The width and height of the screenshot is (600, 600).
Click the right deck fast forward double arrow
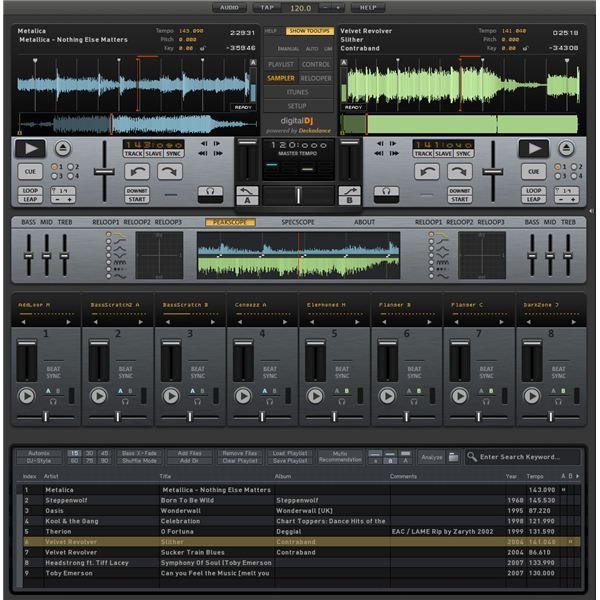click(394, 153)
